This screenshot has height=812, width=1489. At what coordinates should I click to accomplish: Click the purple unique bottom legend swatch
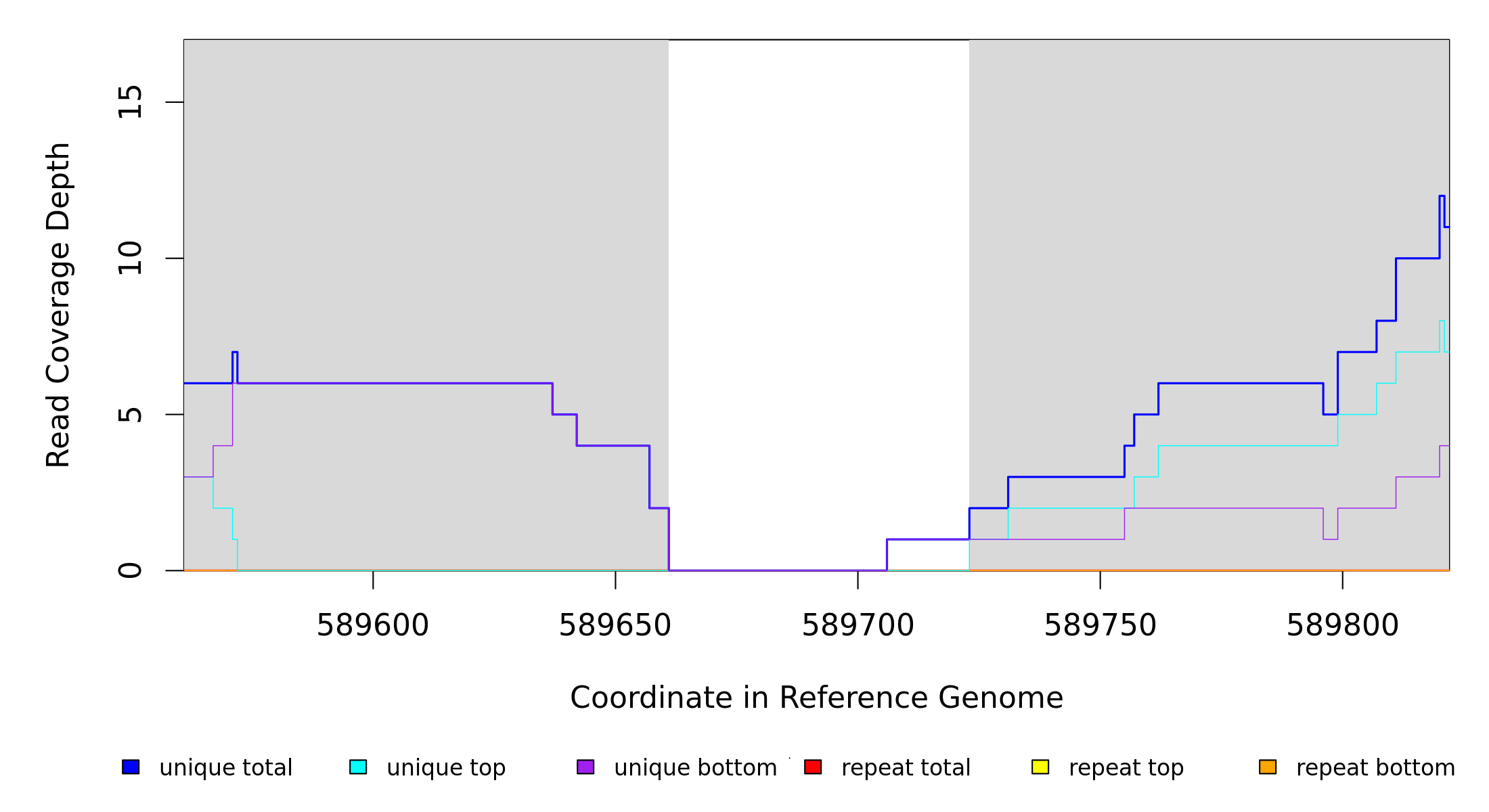point(585,767)
